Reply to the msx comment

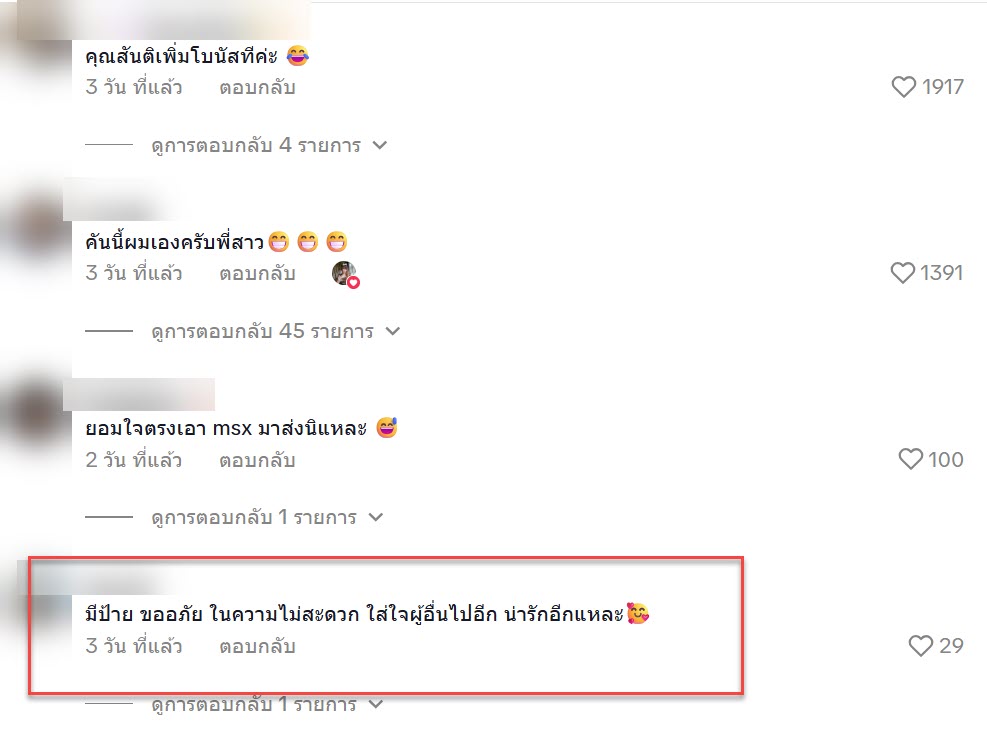coord(257,460)
